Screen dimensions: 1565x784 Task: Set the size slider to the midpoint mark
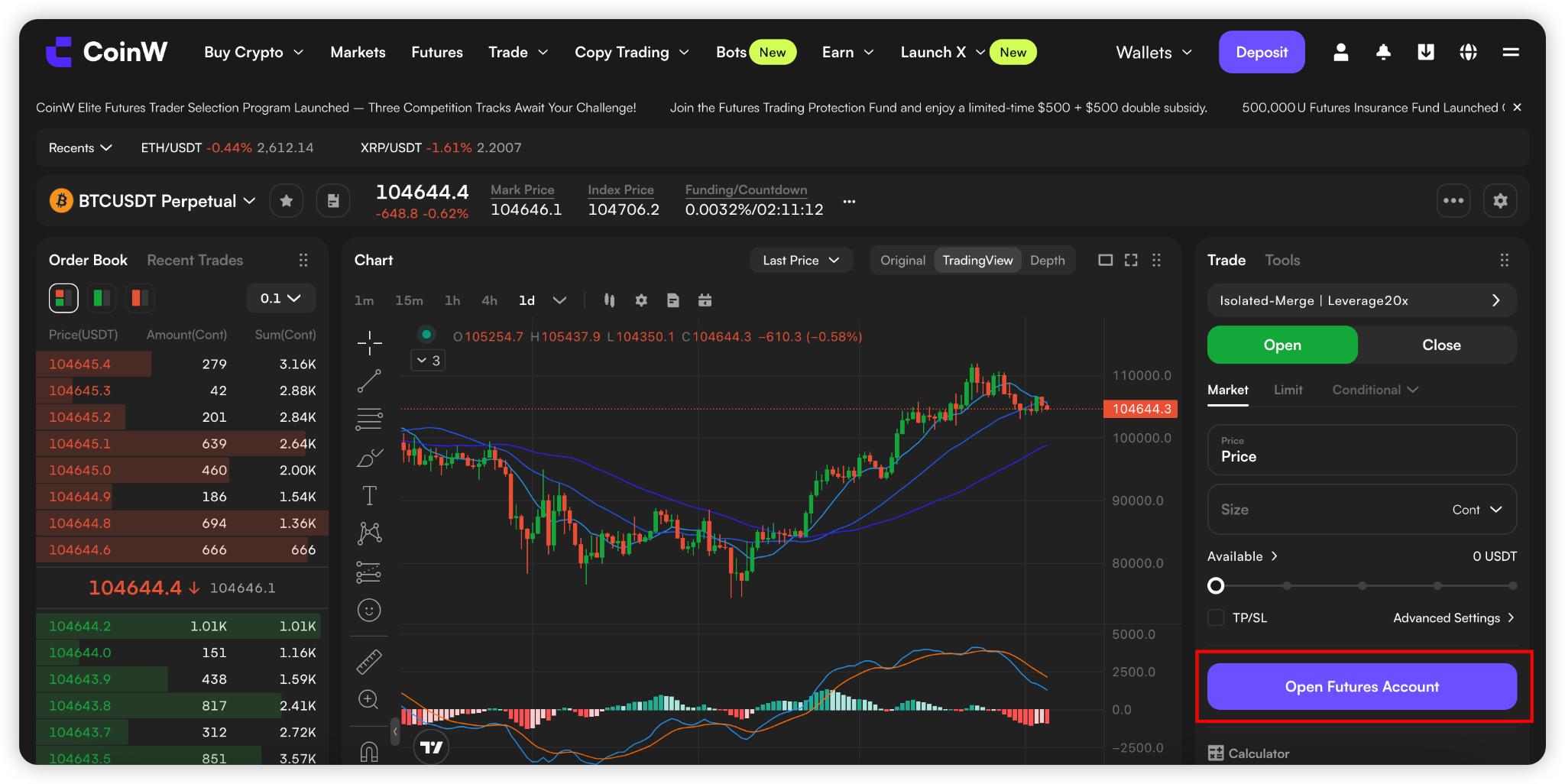click(1362, 585)
